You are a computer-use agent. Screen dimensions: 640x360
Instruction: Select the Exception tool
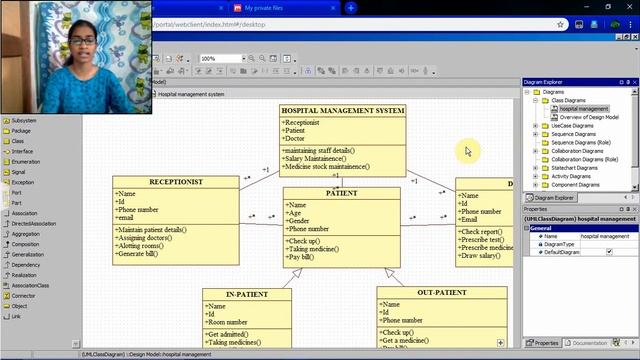(x=18, y=182)
